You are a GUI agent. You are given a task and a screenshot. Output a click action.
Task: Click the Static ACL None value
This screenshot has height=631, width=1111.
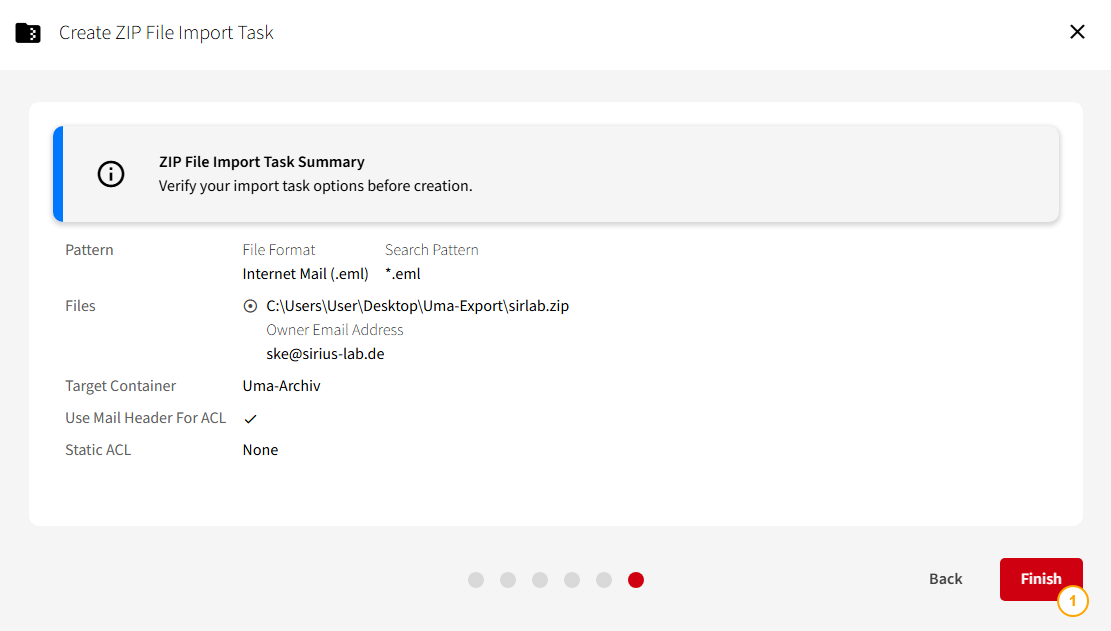(260, 450)
